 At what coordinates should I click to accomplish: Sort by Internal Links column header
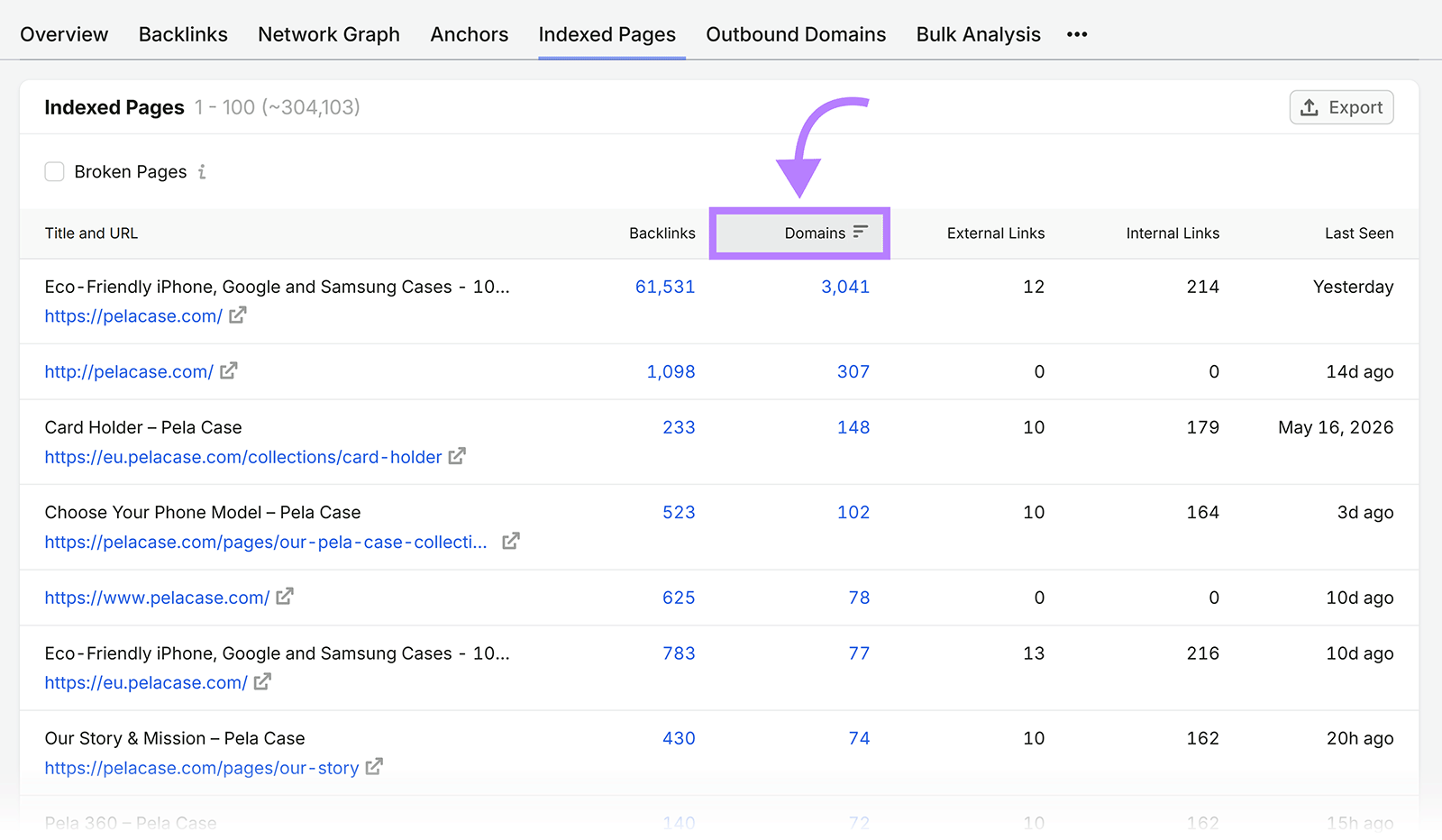(x=1173, y=233)
